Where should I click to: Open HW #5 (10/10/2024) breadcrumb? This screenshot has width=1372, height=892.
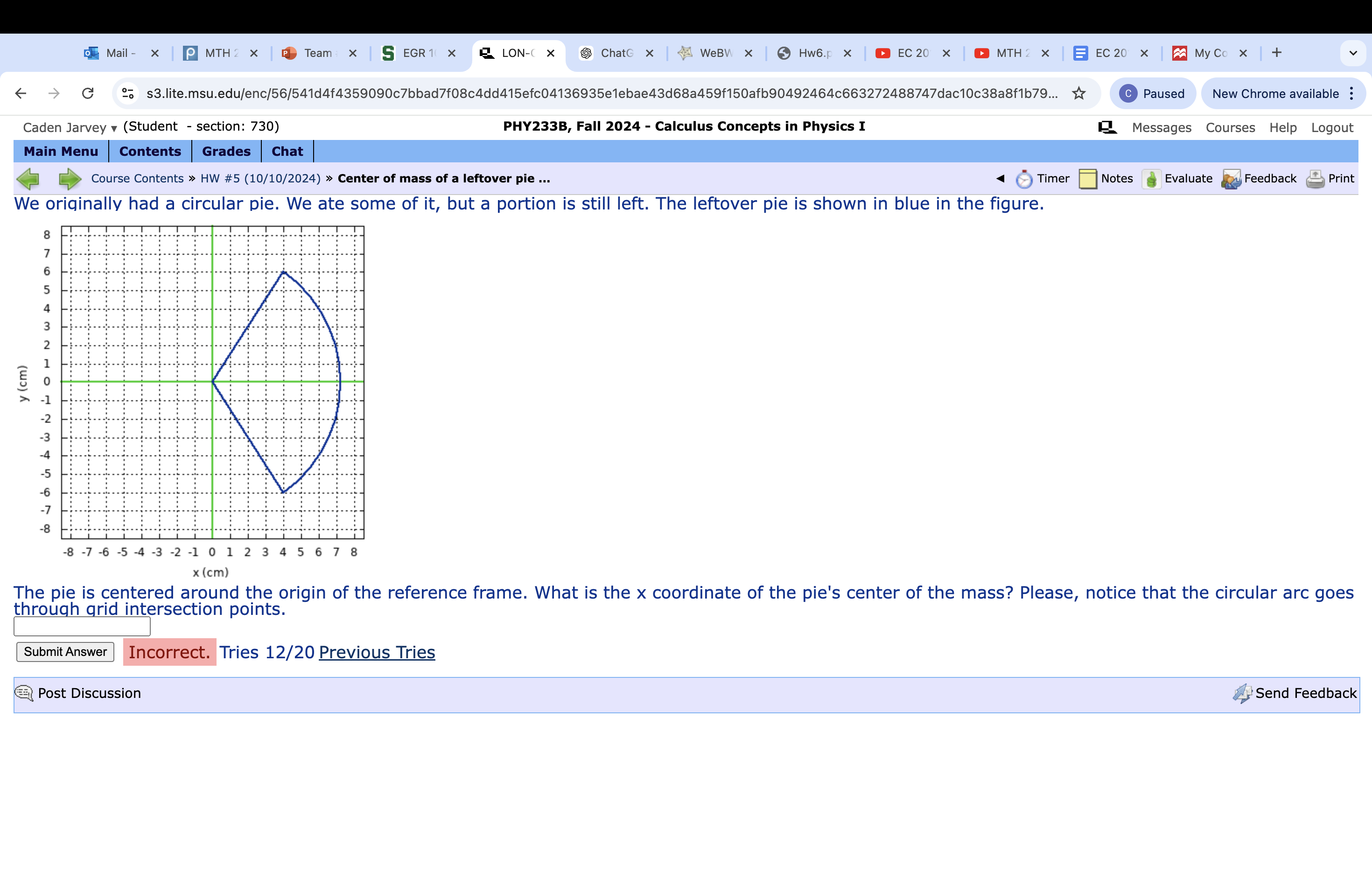(260, 179)
